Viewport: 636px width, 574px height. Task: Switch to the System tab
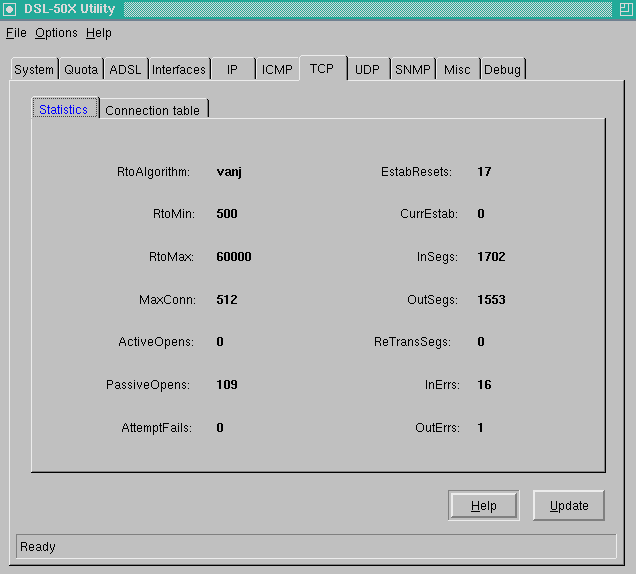[34, 69]
